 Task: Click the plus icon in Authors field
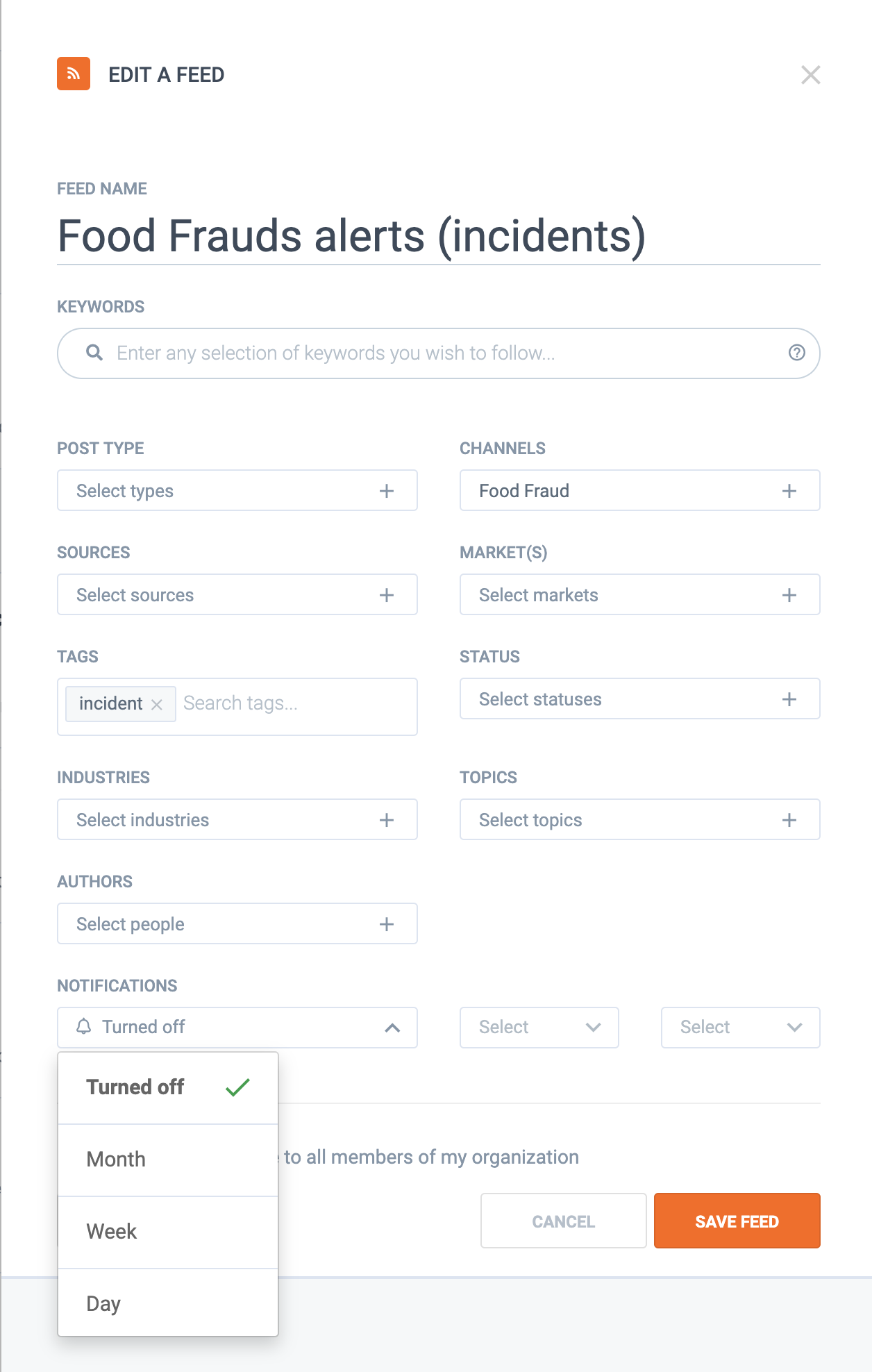[387, 924]
